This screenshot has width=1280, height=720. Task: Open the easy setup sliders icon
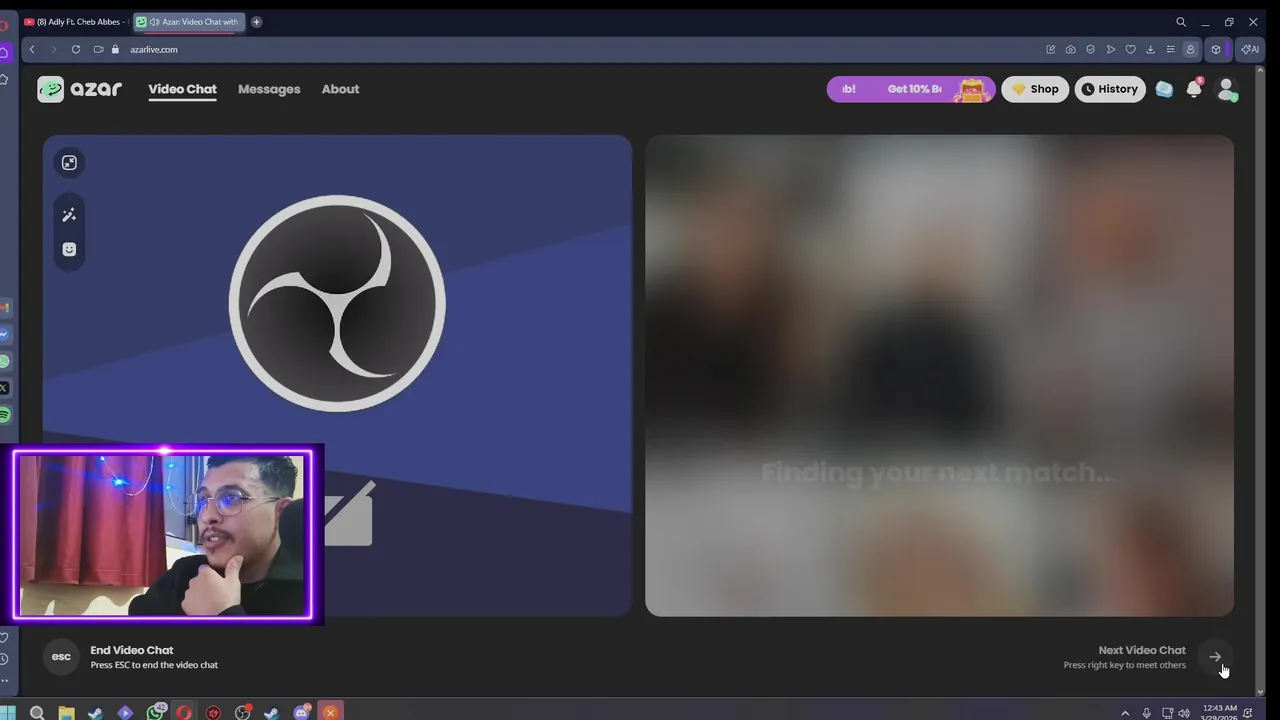1170,49
